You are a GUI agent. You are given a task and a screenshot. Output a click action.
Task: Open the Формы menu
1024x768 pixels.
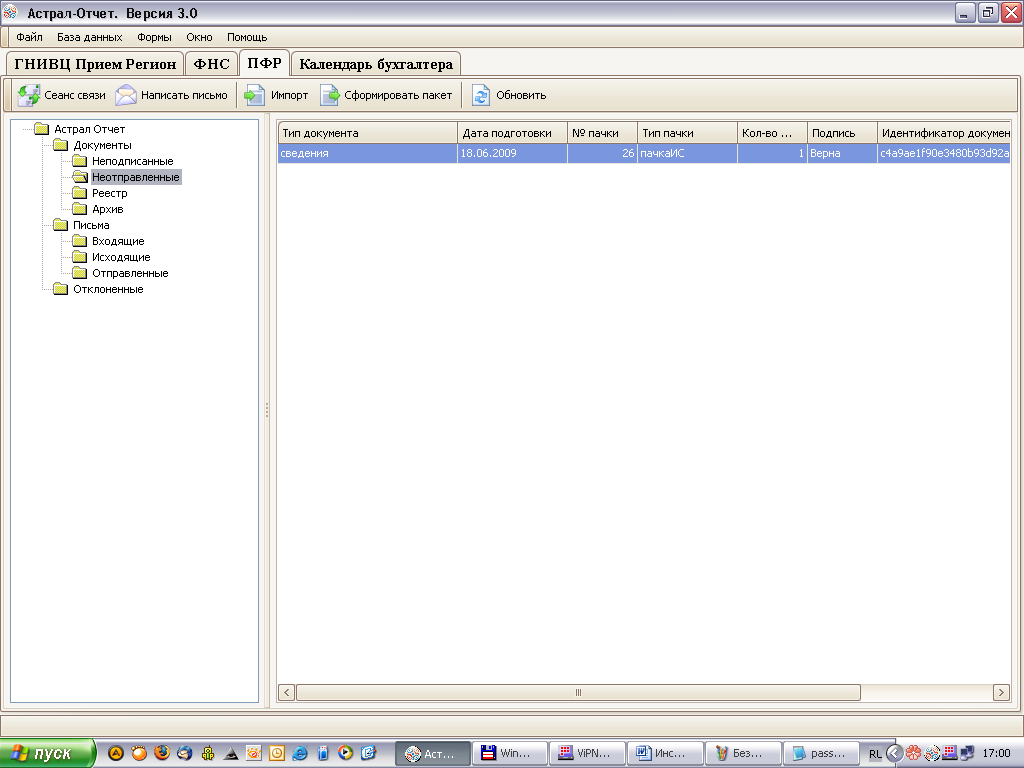(x=154, y=37)
